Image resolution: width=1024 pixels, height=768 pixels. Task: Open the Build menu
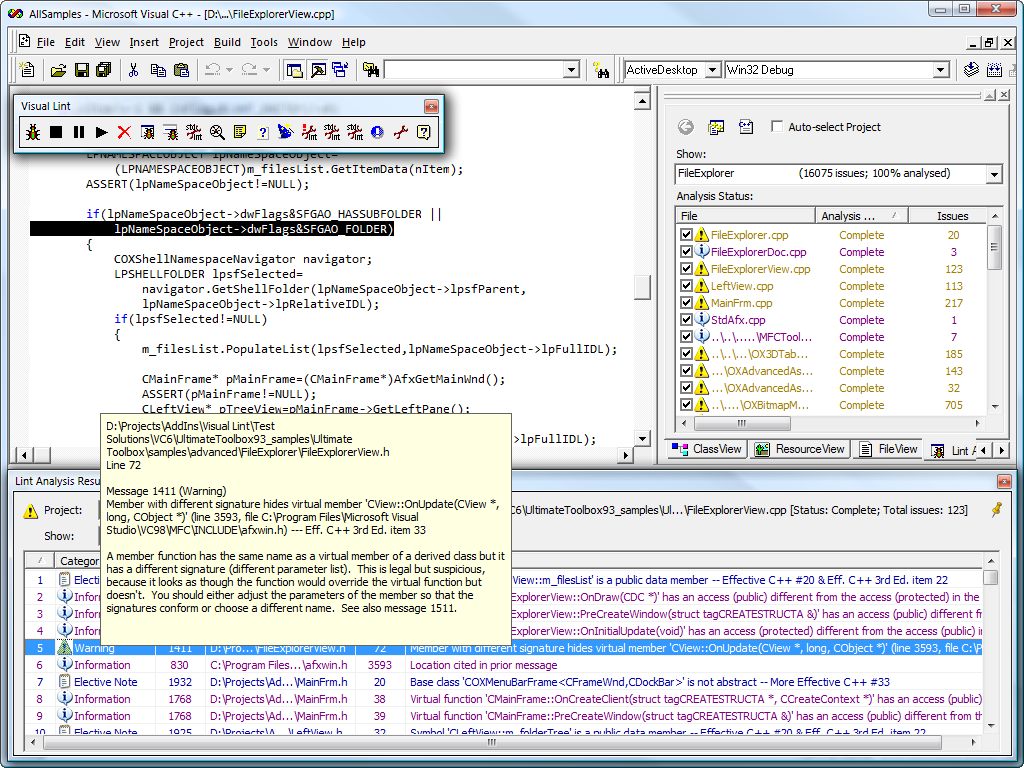[227, 42]
